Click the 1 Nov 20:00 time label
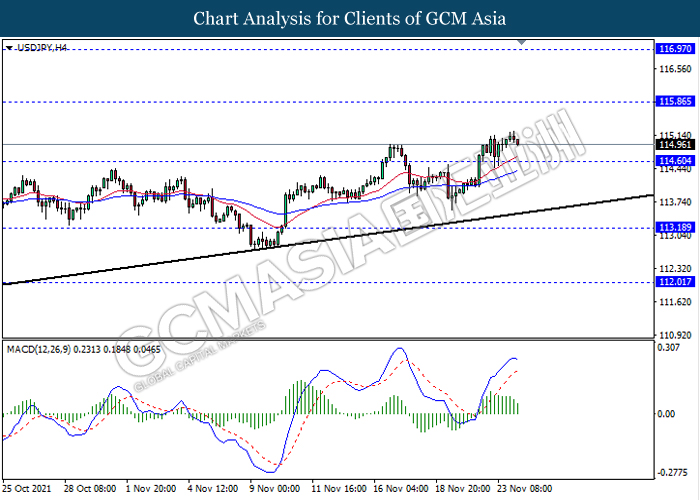Viewport: 700px width, 500px height. tap(151, 489)
